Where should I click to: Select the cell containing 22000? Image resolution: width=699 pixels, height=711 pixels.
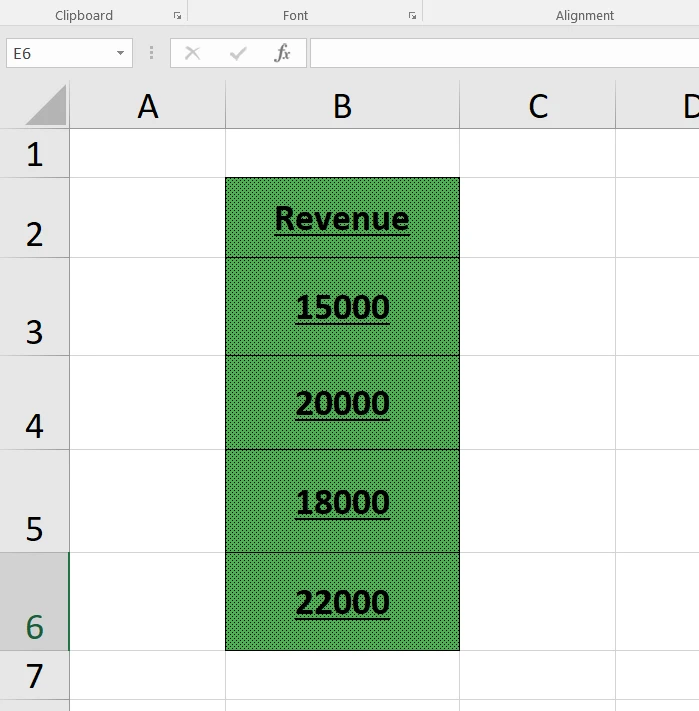pos(342,602)
